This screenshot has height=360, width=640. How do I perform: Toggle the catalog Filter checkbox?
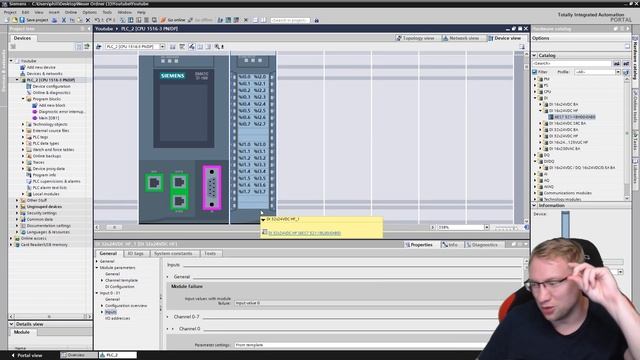pos(534,72)
